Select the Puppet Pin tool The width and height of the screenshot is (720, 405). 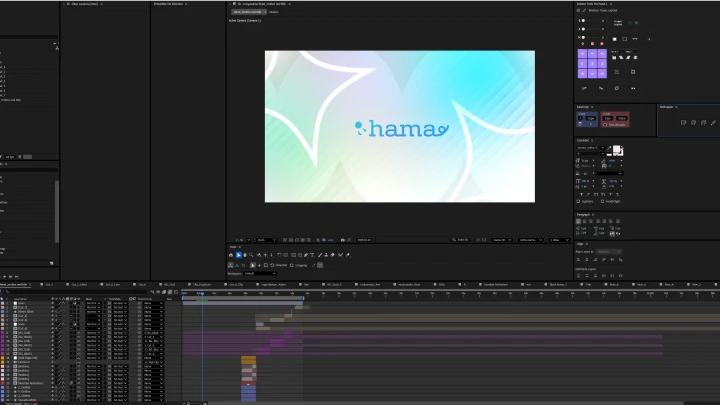[348, 255]
